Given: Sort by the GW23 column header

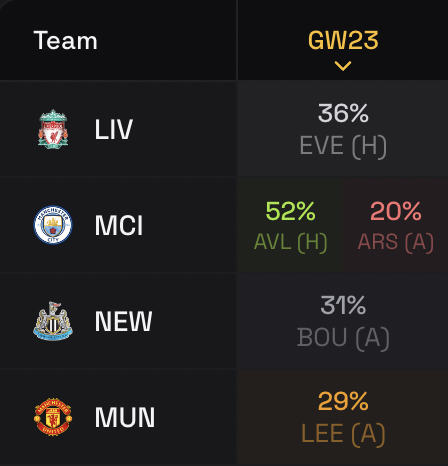Looking at the screenshot, I should point(343,40).
